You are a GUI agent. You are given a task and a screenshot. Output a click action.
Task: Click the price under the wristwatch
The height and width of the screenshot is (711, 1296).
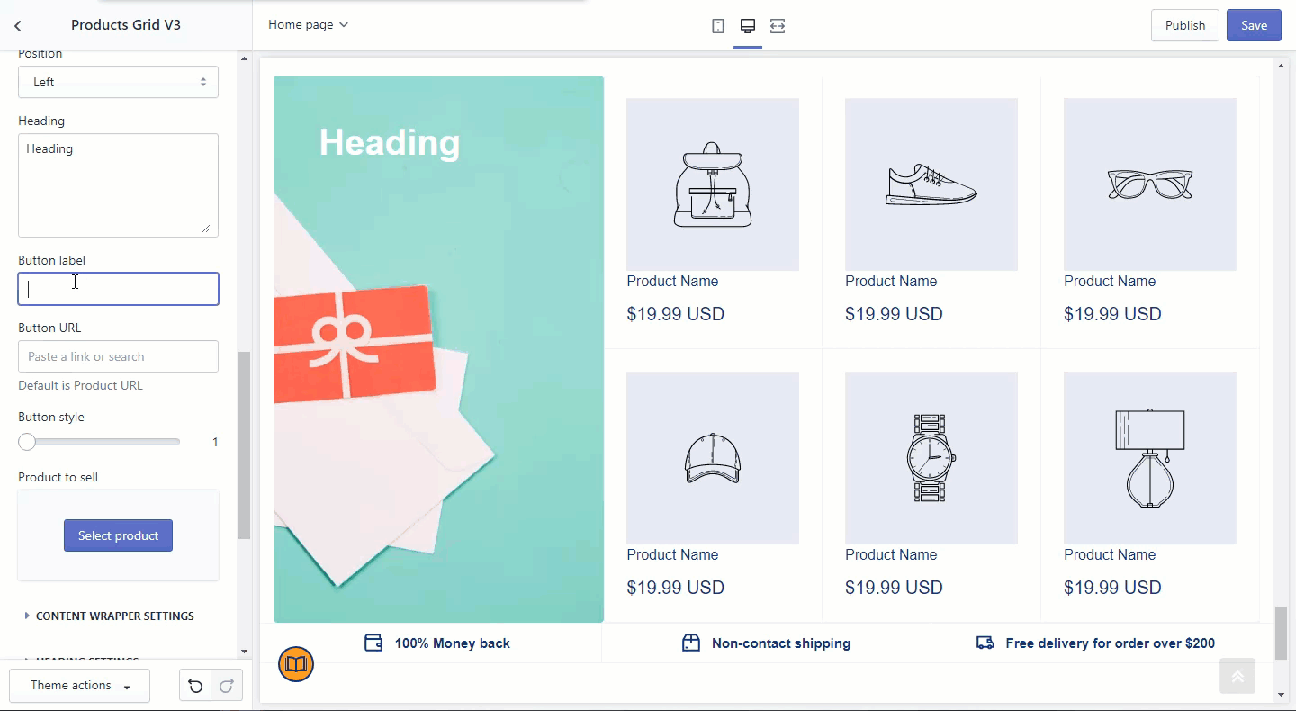coord(894,588)
